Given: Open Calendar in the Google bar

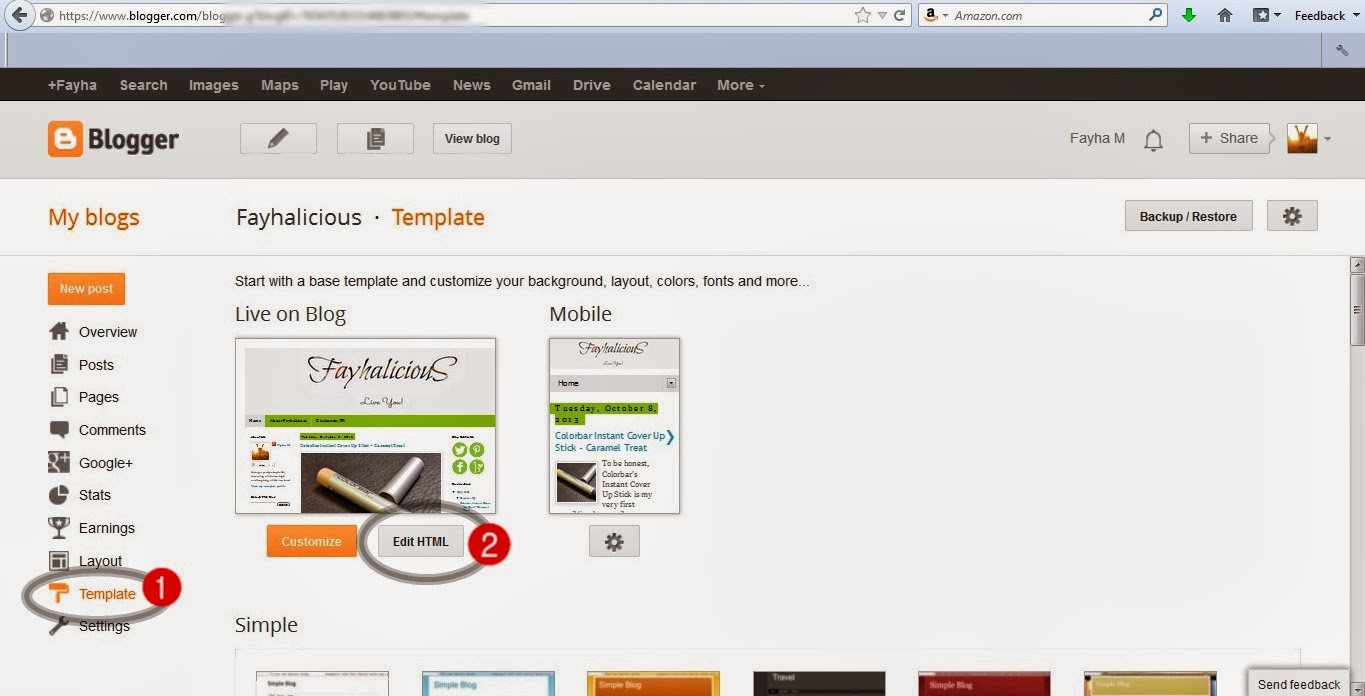Looking at the screenshot, I should (664, 85).
